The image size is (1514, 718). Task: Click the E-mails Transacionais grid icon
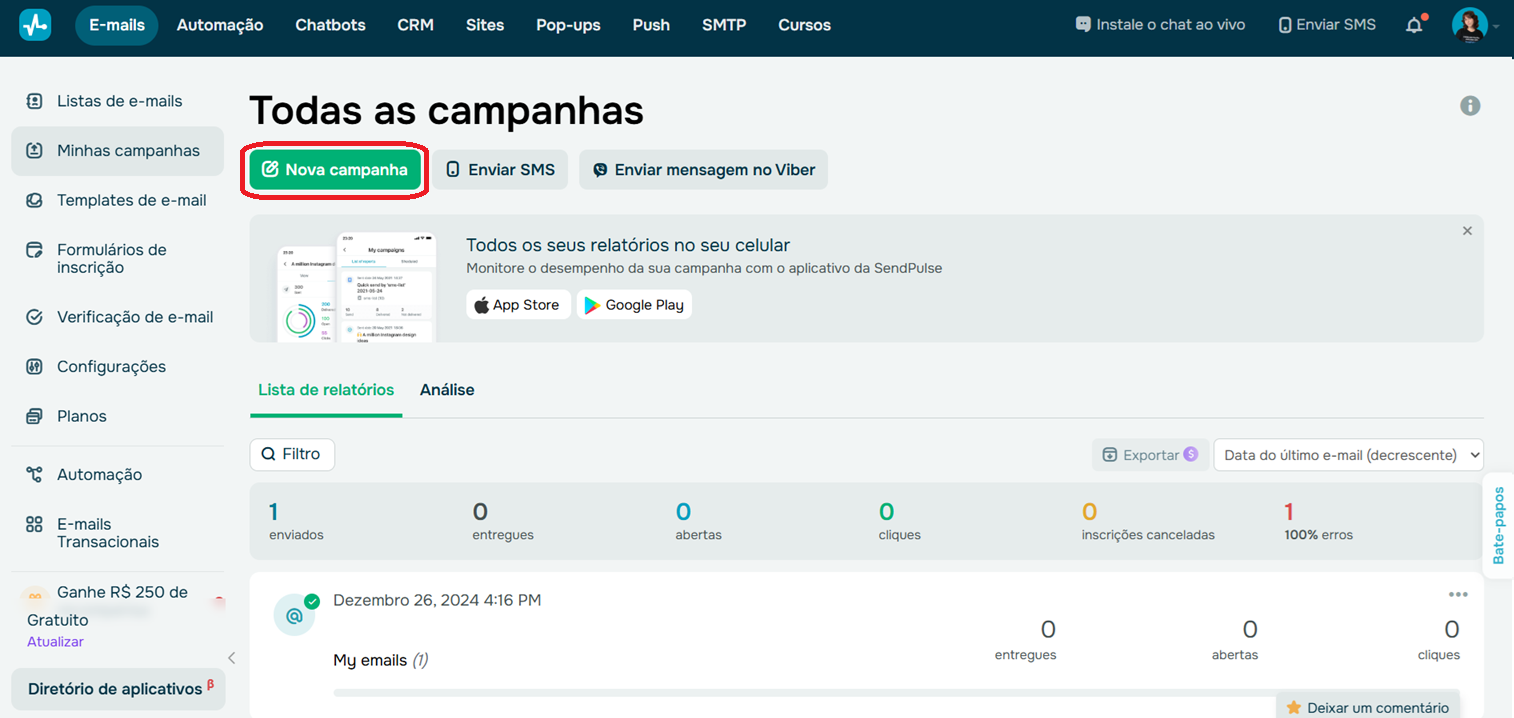click(x=35, y=524)
